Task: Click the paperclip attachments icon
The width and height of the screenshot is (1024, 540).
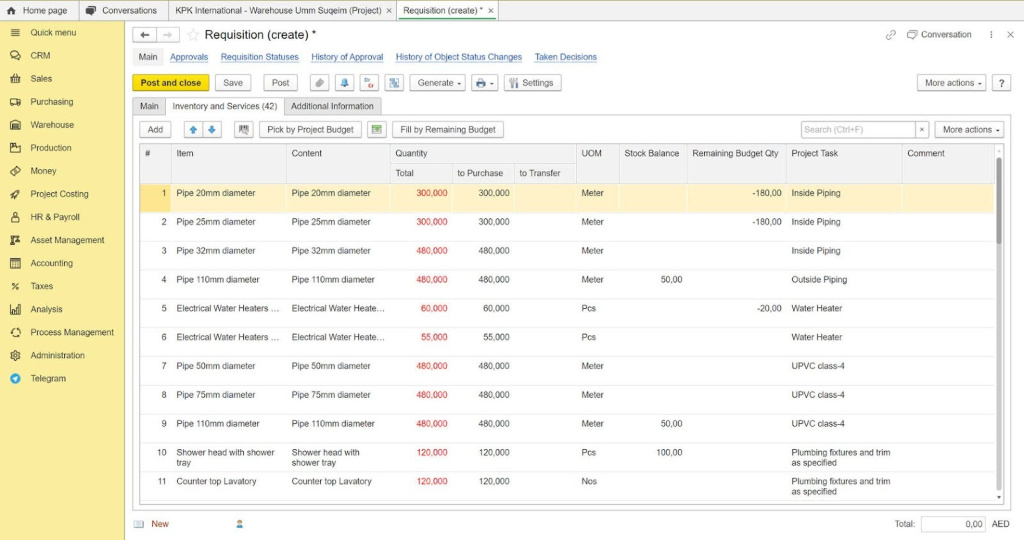Action: (x=319, y=83)
